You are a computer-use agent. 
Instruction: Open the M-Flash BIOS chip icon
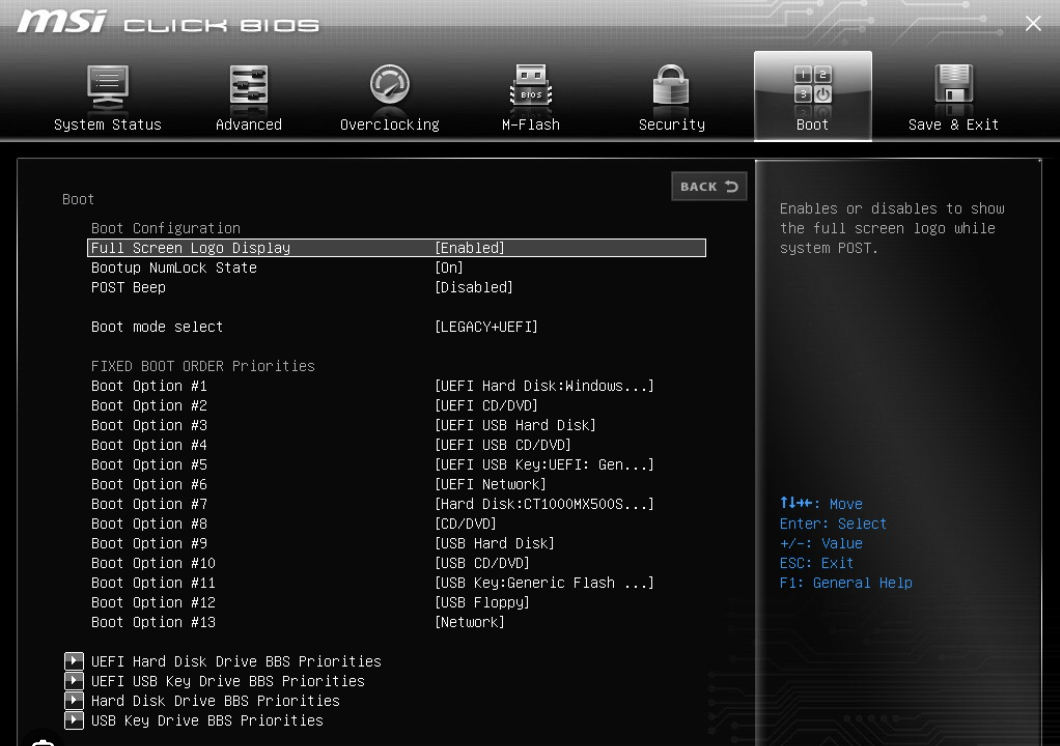click(x=531, y=87)
